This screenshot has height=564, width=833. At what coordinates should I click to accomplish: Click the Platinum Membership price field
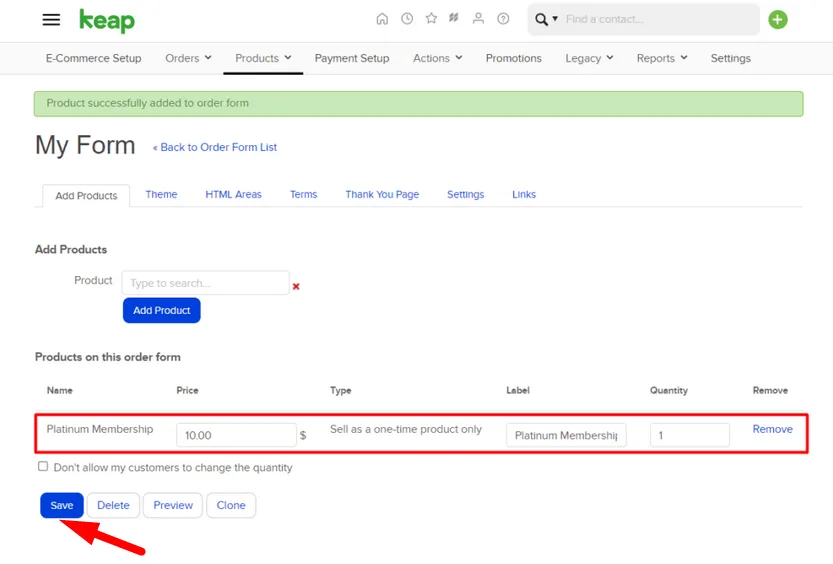236,435
